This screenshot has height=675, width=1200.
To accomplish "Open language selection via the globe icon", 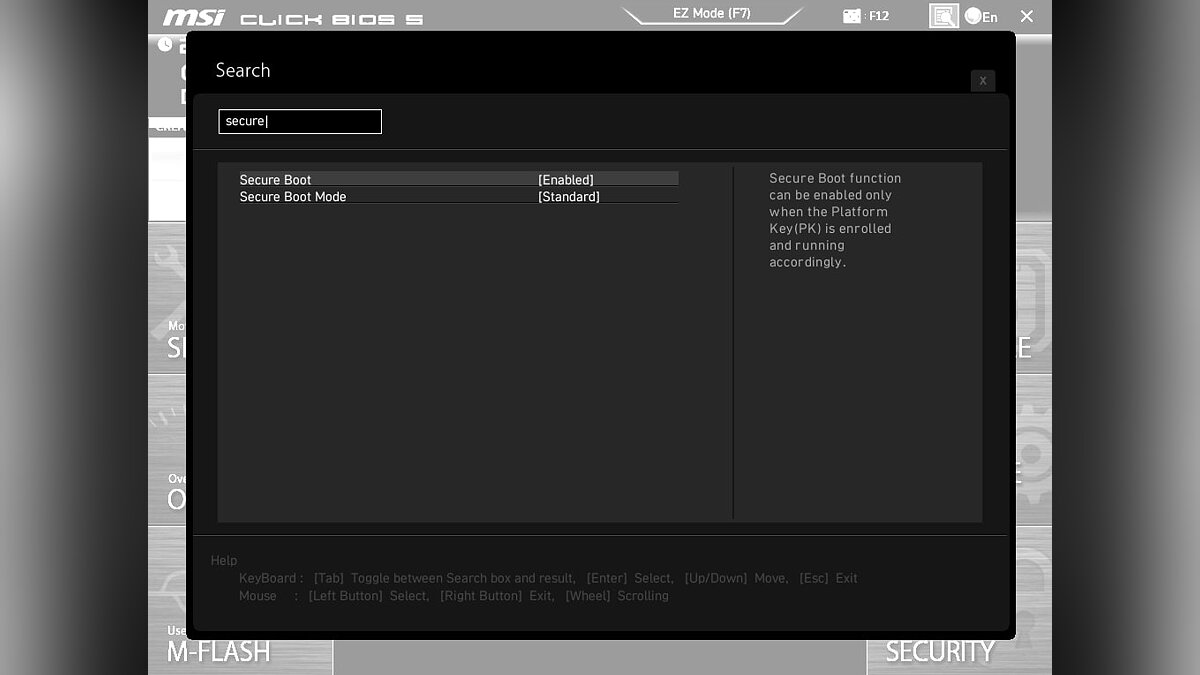I will 973,16.
